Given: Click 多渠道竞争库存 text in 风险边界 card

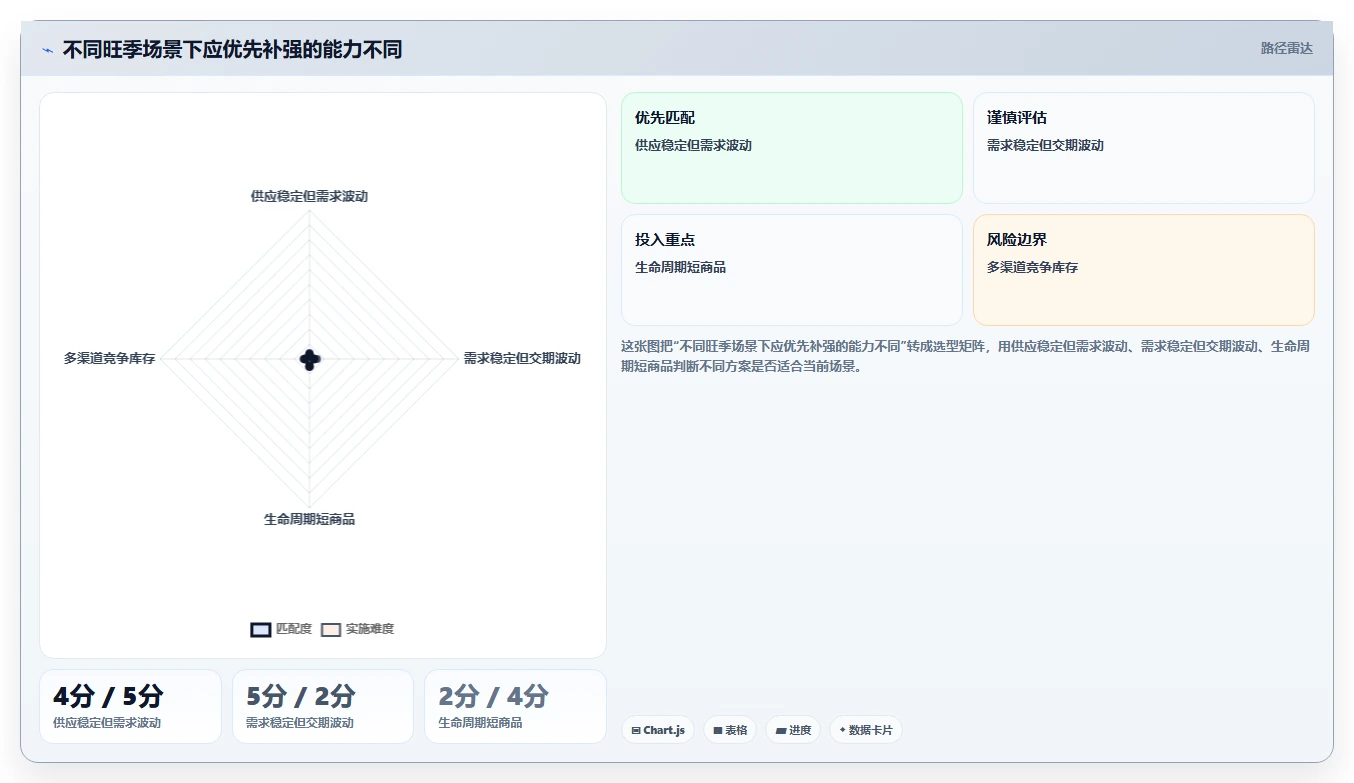Looking at the screenshot, I should [1032, 267].
